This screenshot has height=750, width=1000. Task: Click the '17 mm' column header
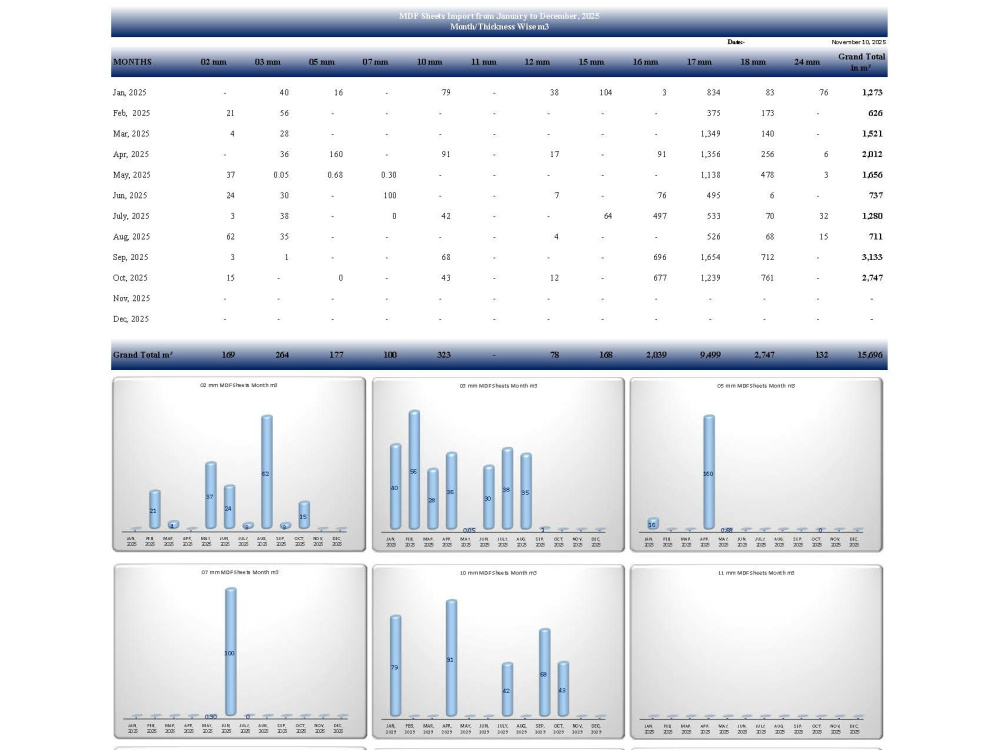pos(699,62)
